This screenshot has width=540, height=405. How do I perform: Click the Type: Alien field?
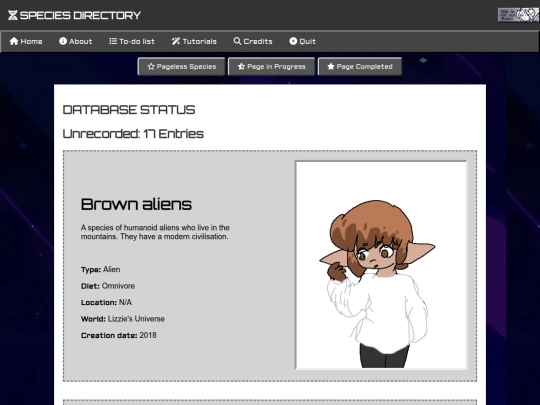click(x=101, y=270)
